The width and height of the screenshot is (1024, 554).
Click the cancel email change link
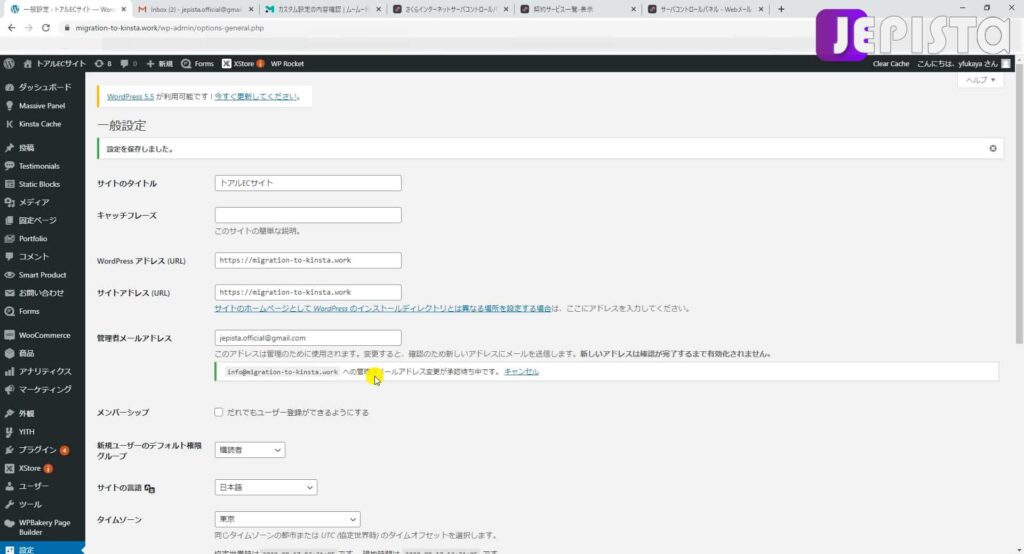tap(521, 372)
